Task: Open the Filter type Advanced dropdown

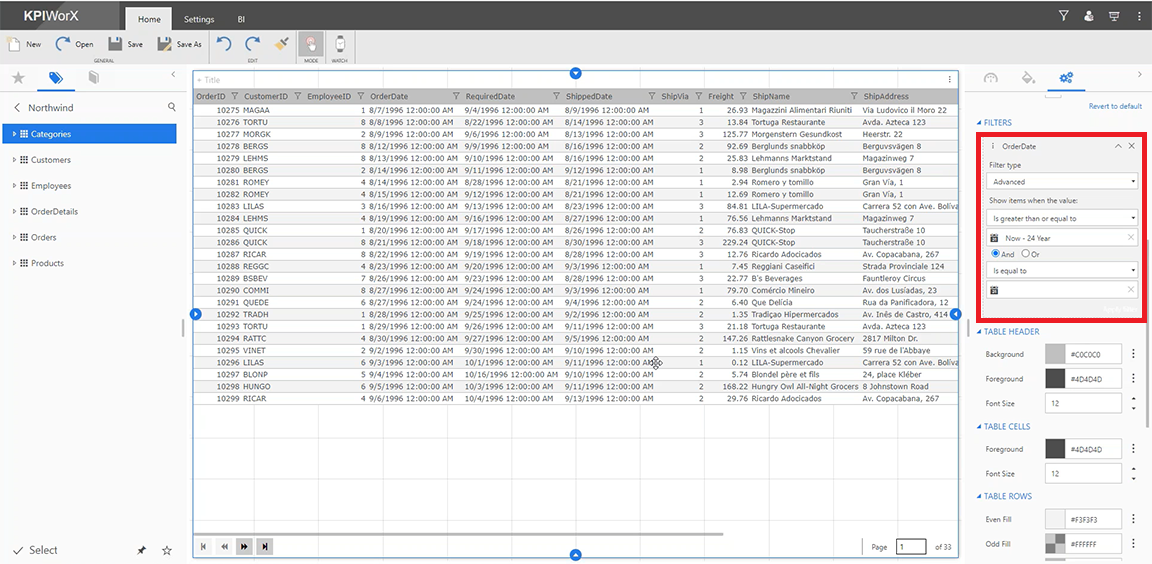Action: (1062, 181)
